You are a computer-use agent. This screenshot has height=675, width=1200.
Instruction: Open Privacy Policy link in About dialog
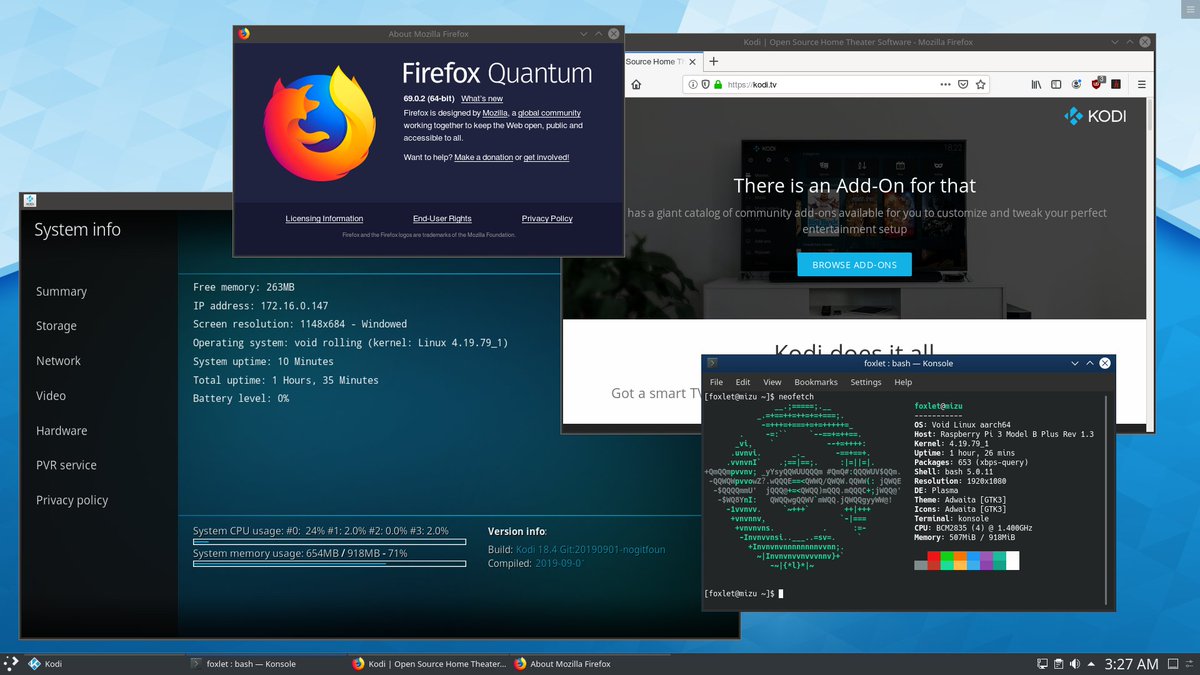547,218
